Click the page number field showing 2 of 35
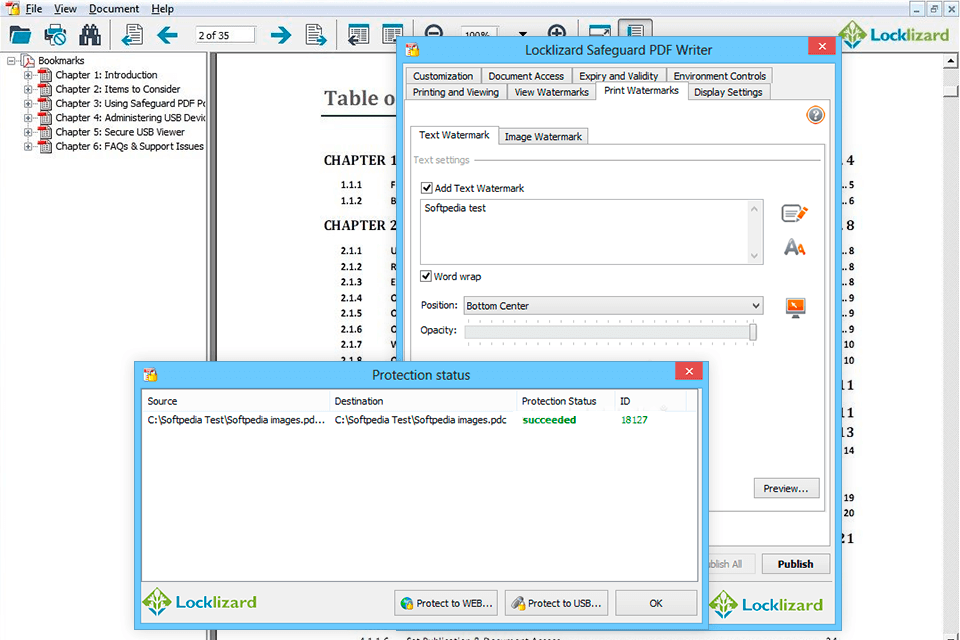960x640 pixels. click(225, 35)
